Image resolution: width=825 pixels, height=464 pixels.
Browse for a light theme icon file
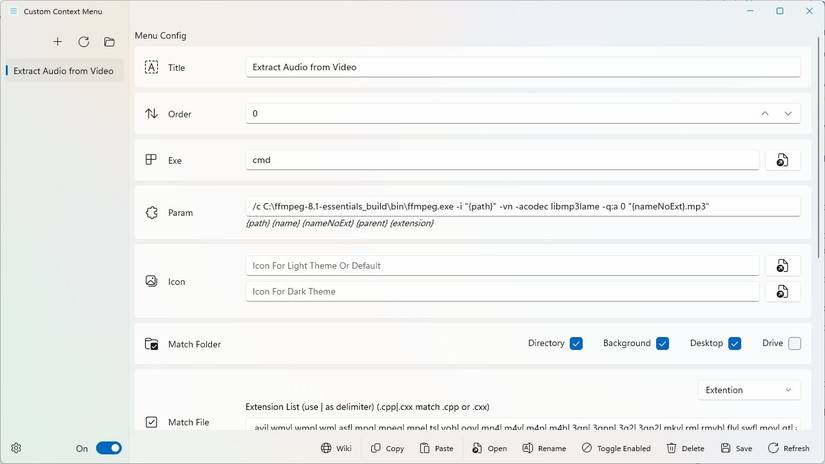(x=782, y=266)
